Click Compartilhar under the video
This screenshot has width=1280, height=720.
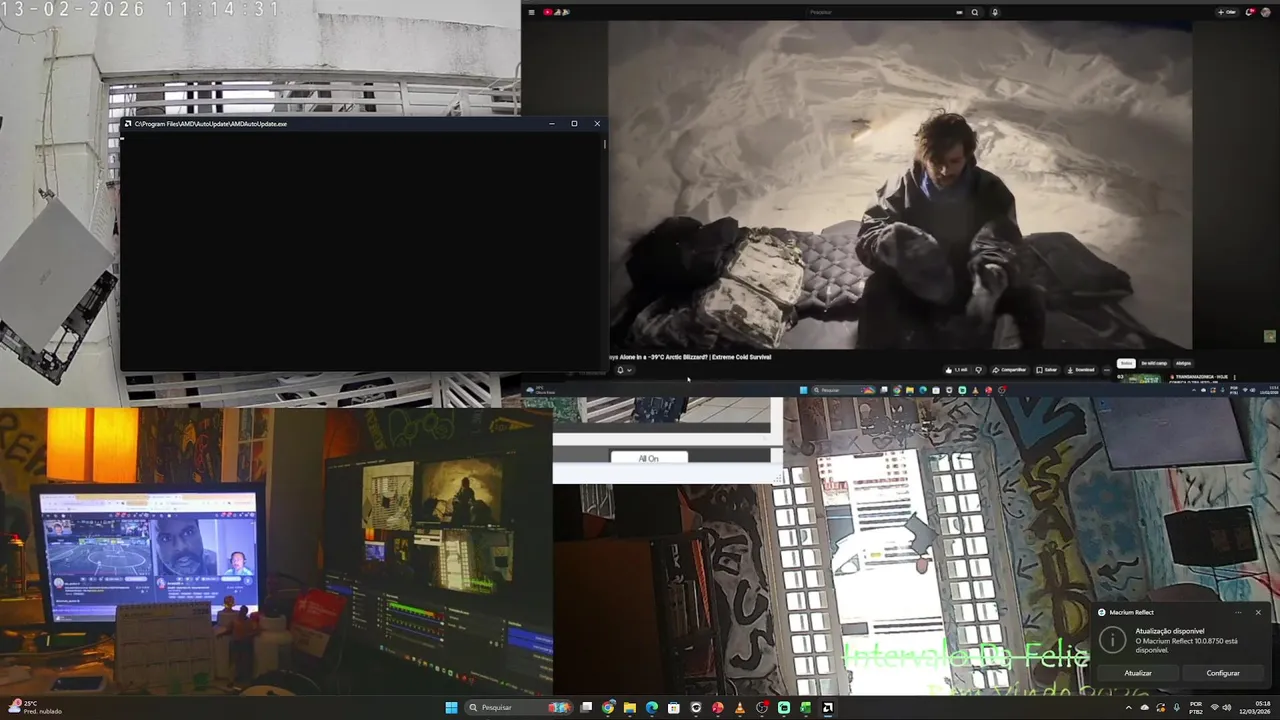point(1010,370)
